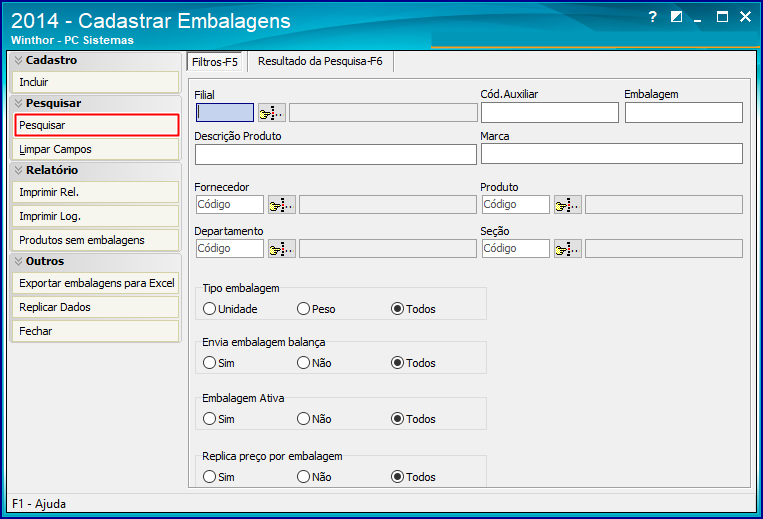Click the contrast toggle icon in title bar
Screen dimensions: 763x519
(x=676, y=17)
